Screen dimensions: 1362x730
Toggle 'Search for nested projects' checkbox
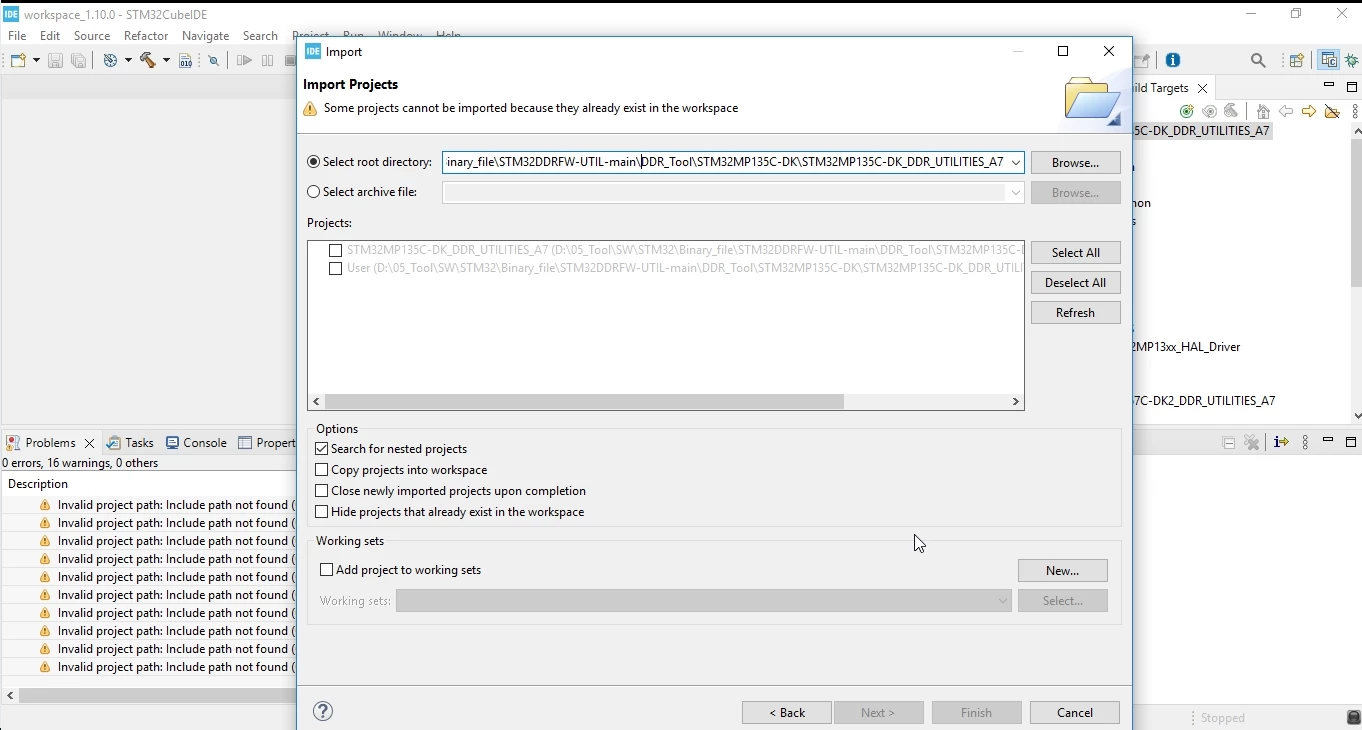[x=322, y=449]
